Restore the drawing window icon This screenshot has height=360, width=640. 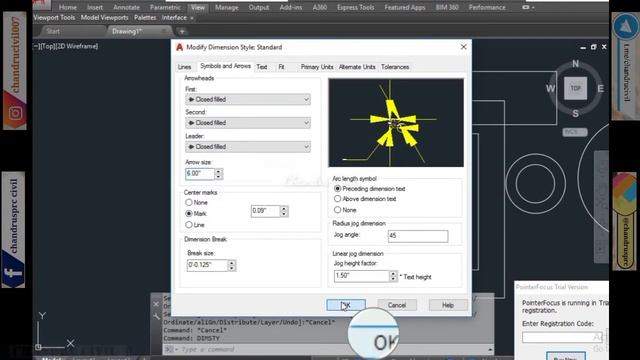[593, 47]
